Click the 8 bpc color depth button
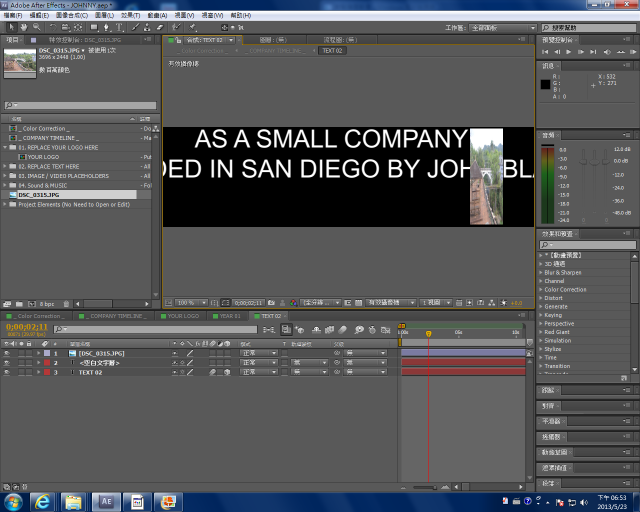 click(x=47, y=304)
